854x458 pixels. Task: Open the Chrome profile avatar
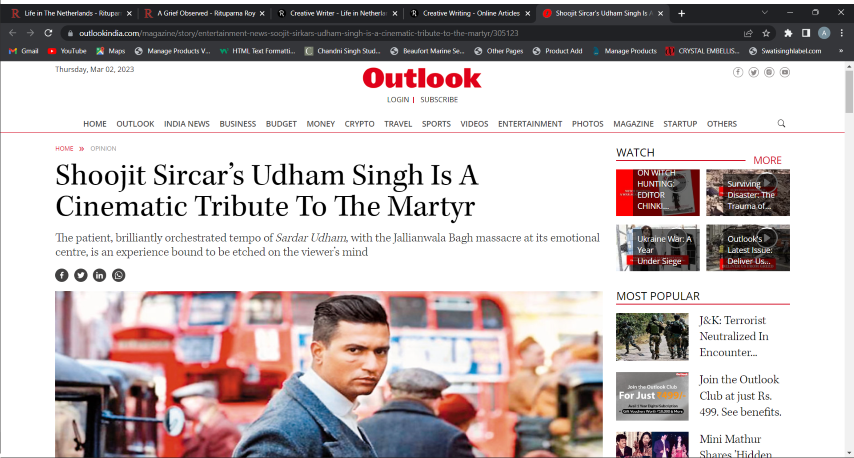point(824,33)
